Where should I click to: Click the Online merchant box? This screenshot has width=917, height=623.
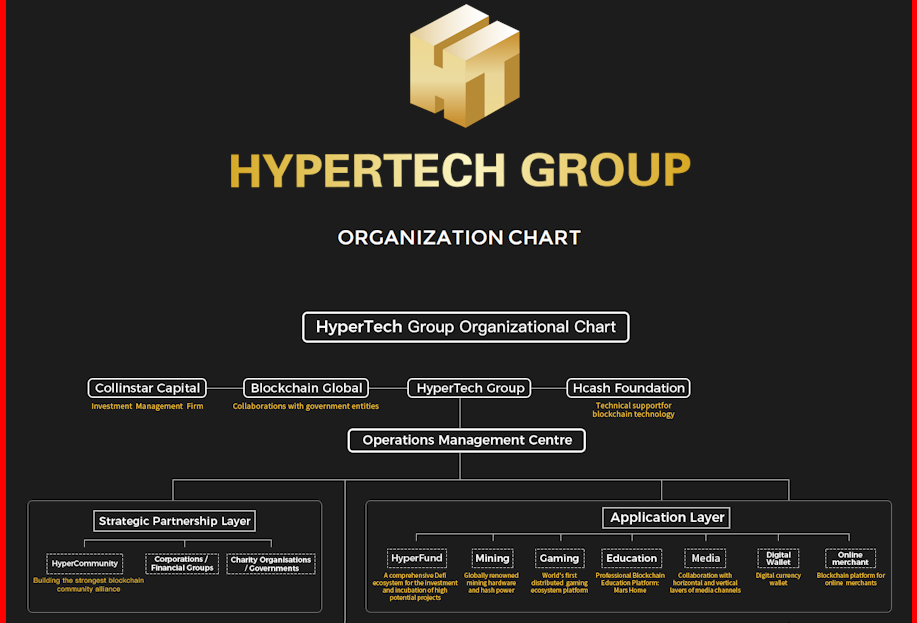[850, 558]
